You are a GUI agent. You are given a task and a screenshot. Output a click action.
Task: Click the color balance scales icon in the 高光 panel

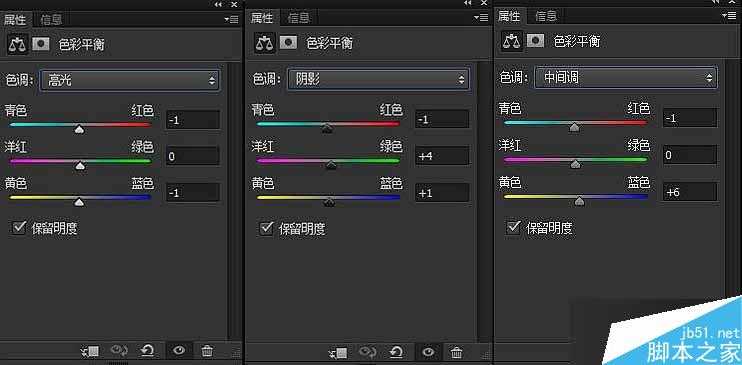click(x=17, y=44)
